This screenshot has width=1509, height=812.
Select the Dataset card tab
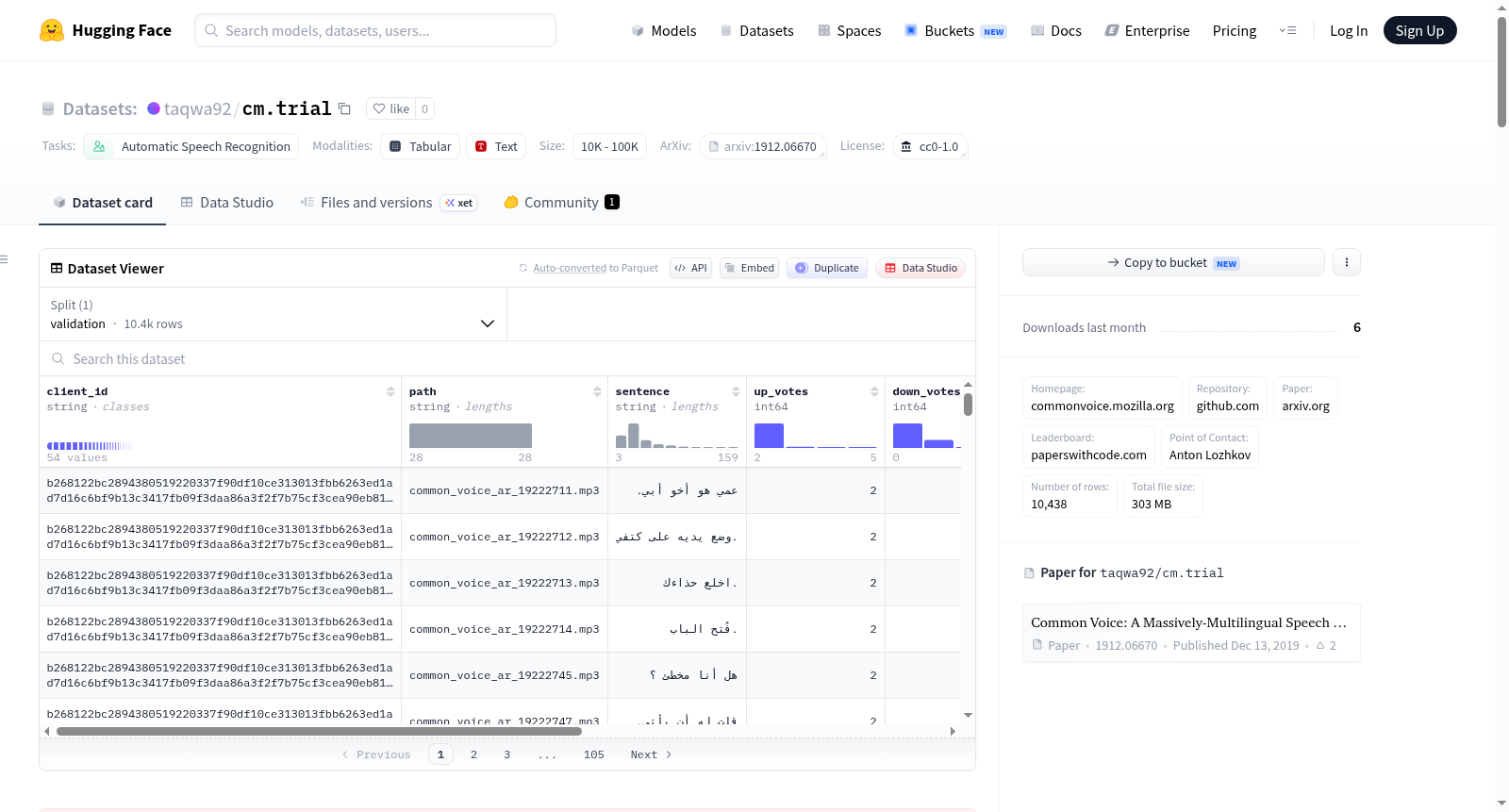point(103,203)
